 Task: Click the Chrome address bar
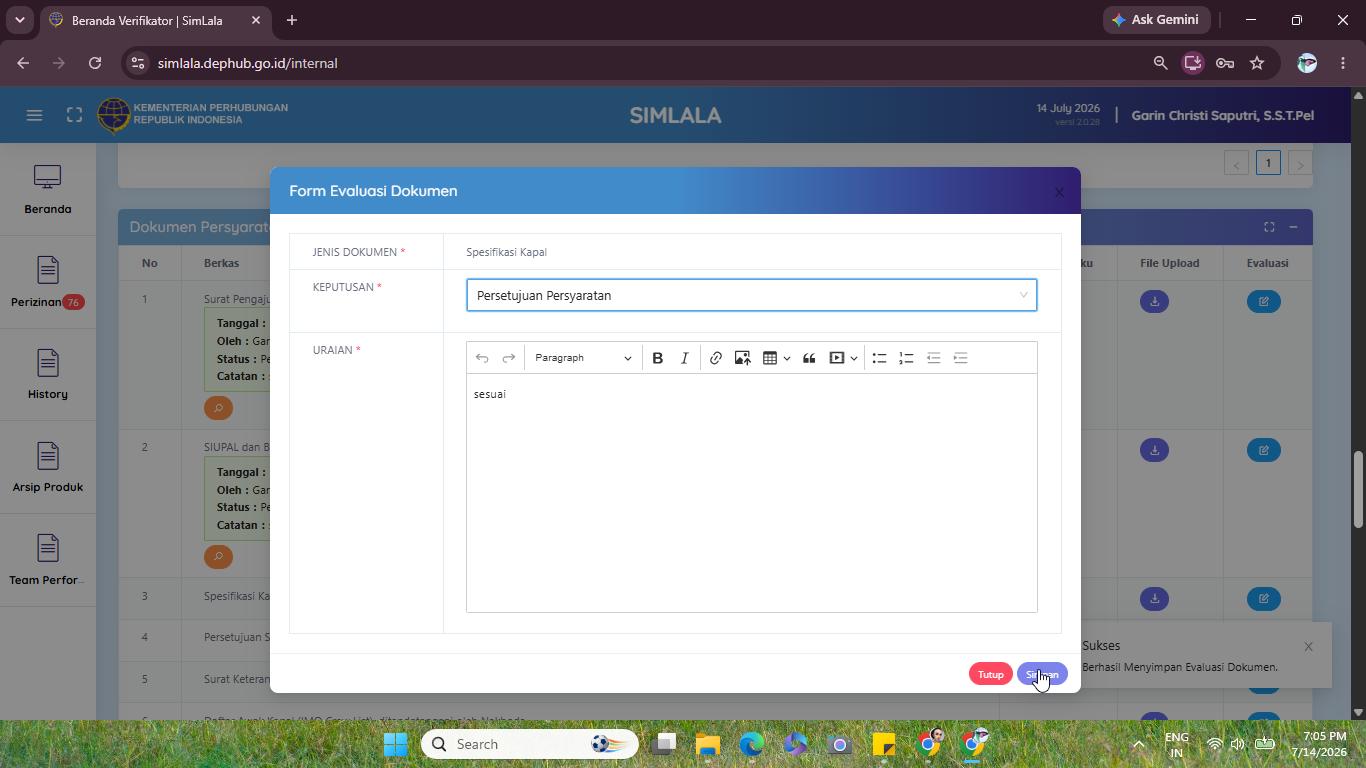pyautogui.click(x=640, y=63)
